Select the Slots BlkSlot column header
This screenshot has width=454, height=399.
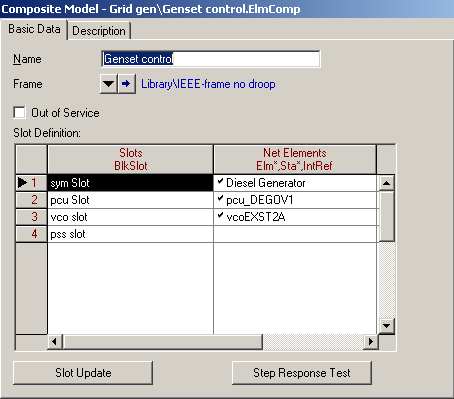click(x=130, y=159)
